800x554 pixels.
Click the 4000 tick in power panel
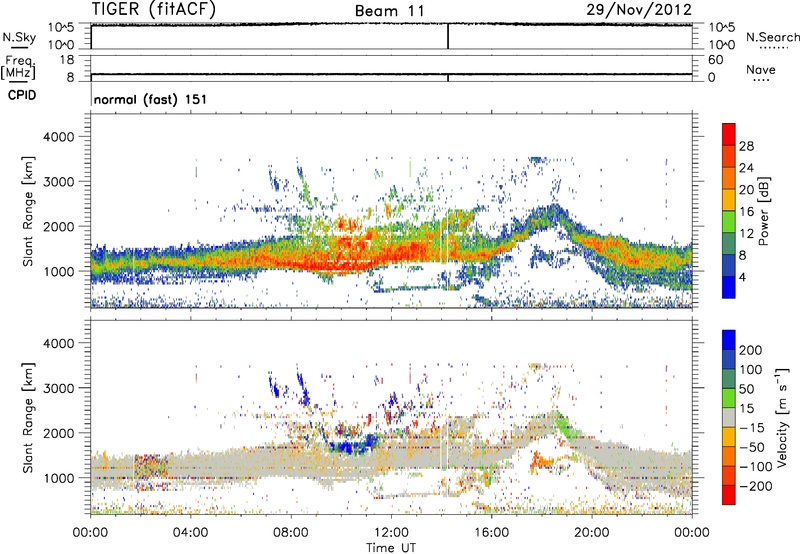pos(58,137)
